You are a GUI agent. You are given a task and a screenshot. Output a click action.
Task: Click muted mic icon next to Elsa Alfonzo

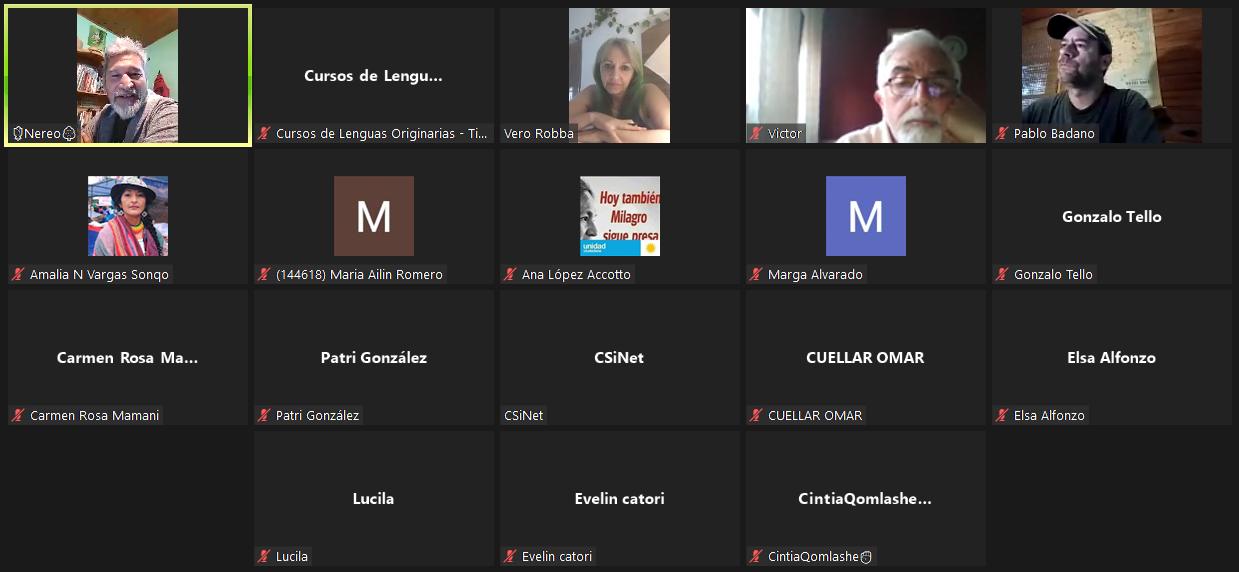point(1002,416)
